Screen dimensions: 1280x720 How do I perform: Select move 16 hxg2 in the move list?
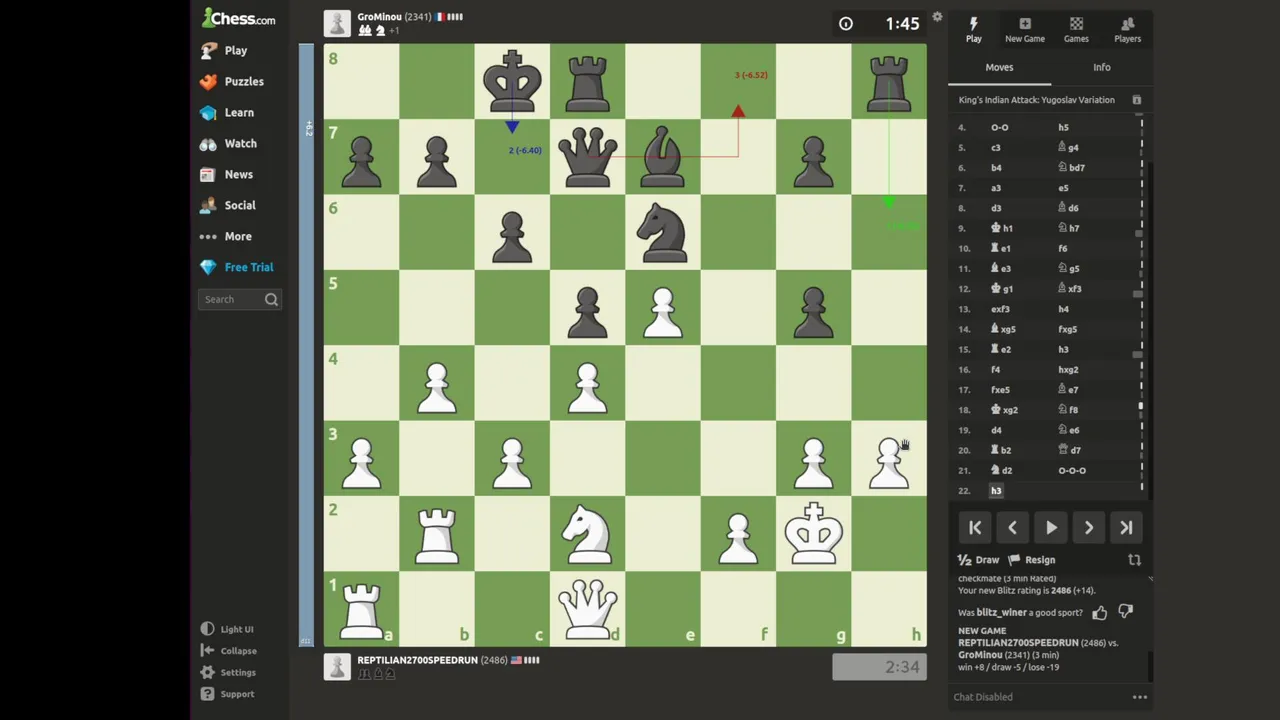[1068, 369]
